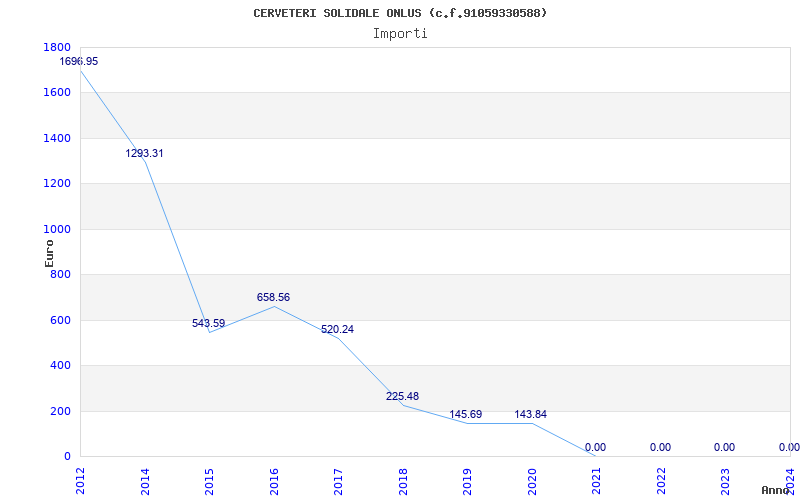Click y-axis tick 600
Screen dimensions: 800x500
(x=60, y=320)
